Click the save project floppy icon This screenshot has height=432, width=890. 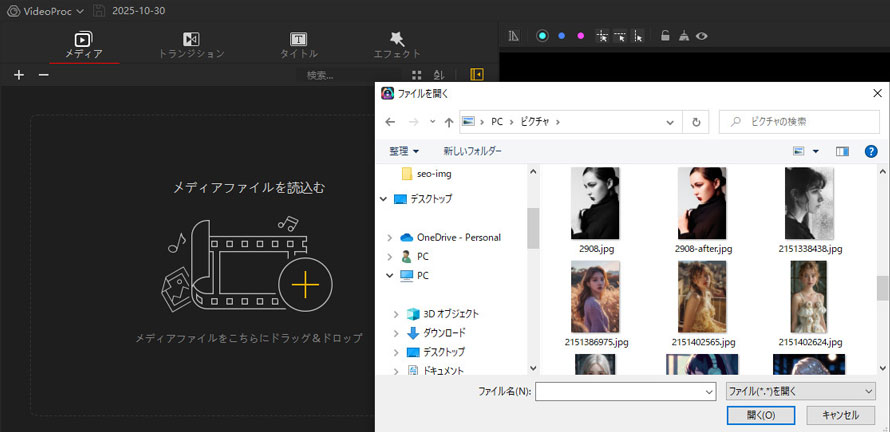click(x=99, y=11)
